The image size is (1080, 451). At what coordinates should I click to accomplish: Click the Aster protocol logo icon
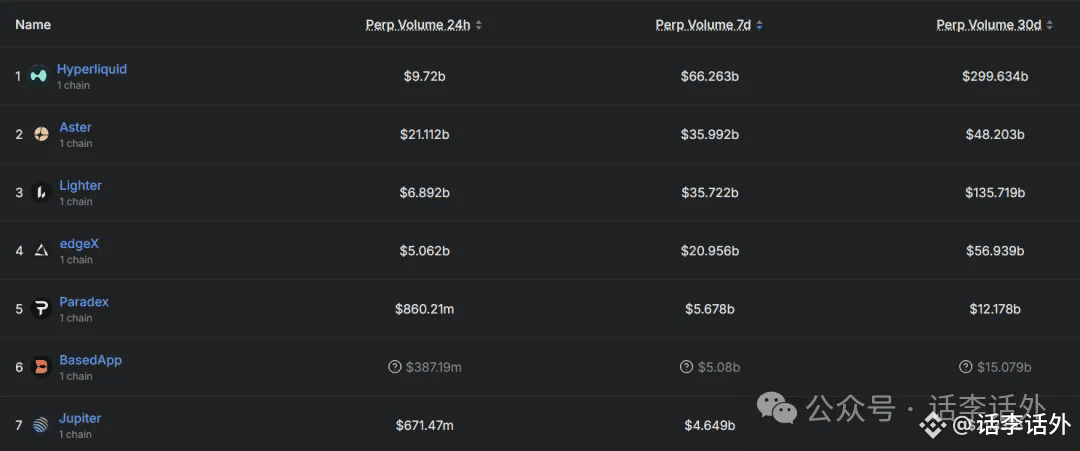41,134
